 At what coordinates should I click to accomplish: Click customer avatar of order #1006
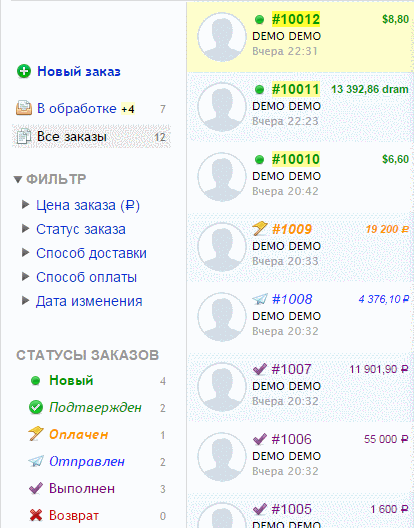pos(222,457)
